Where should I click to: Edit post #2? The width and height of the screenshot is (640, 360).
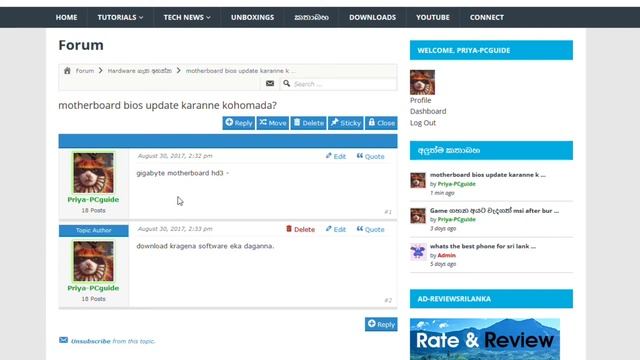click(336, 229)
